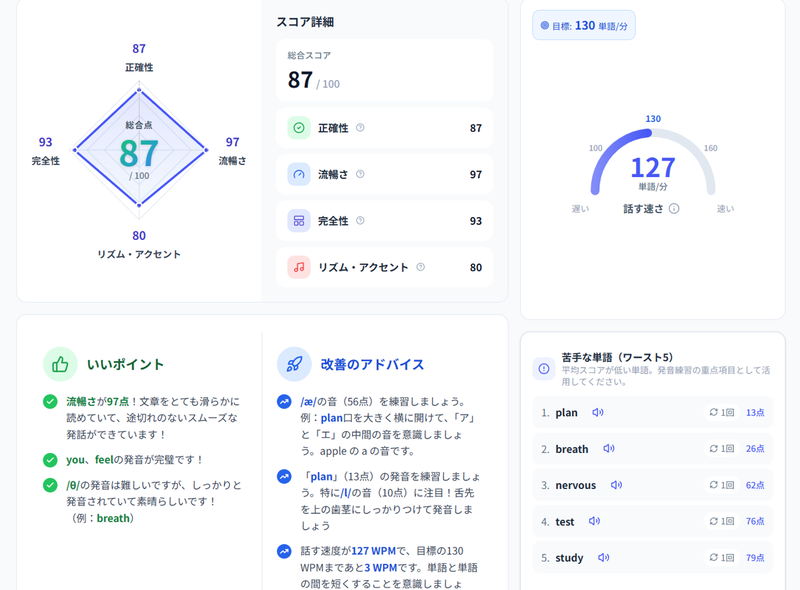
Task: Click the purple blocks icon beside 完全性
Action: point(297,221)
